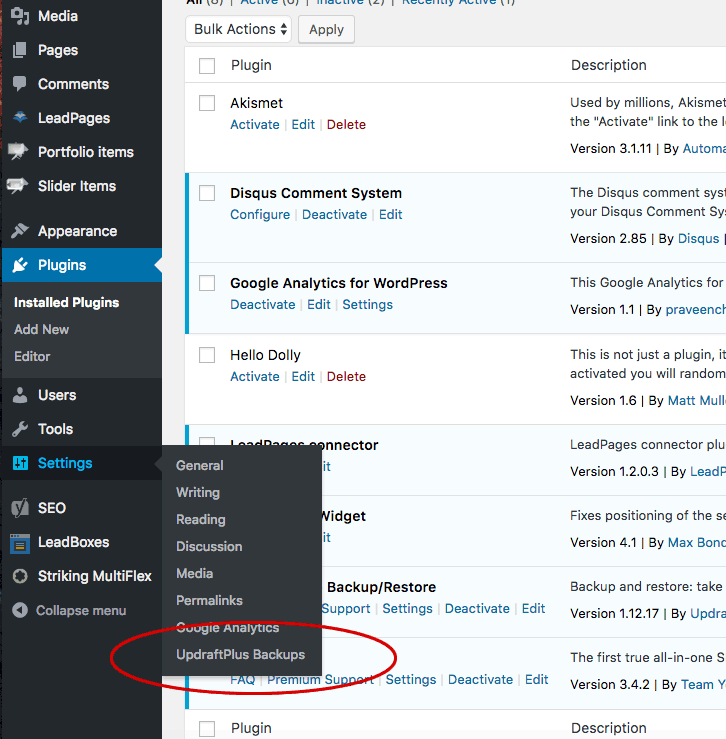Click the LeadBoxes sidebar icon
Image resolution: width=726 pixels, height=739 pixels.
20,542
